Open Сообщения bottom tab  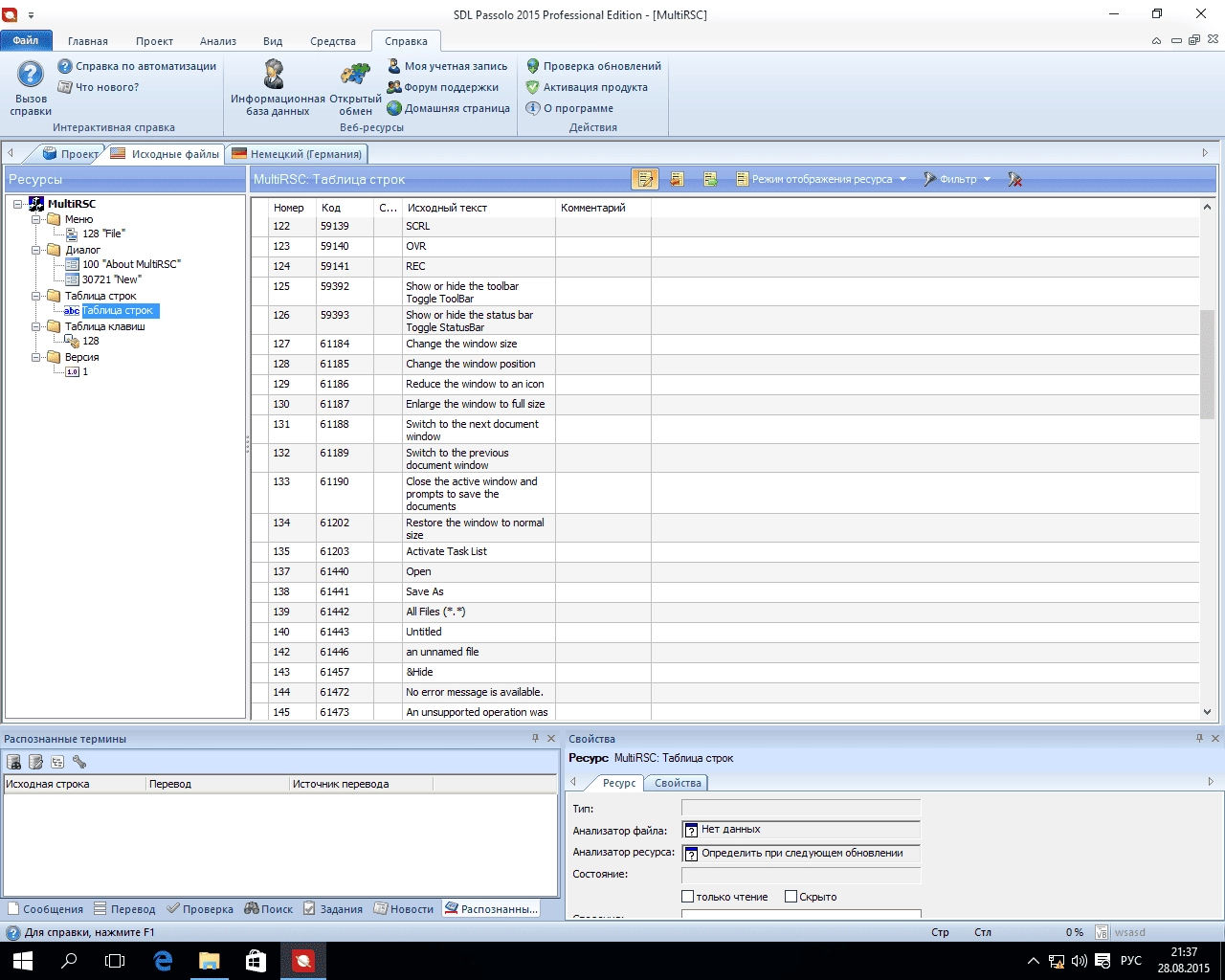point(45,909)
